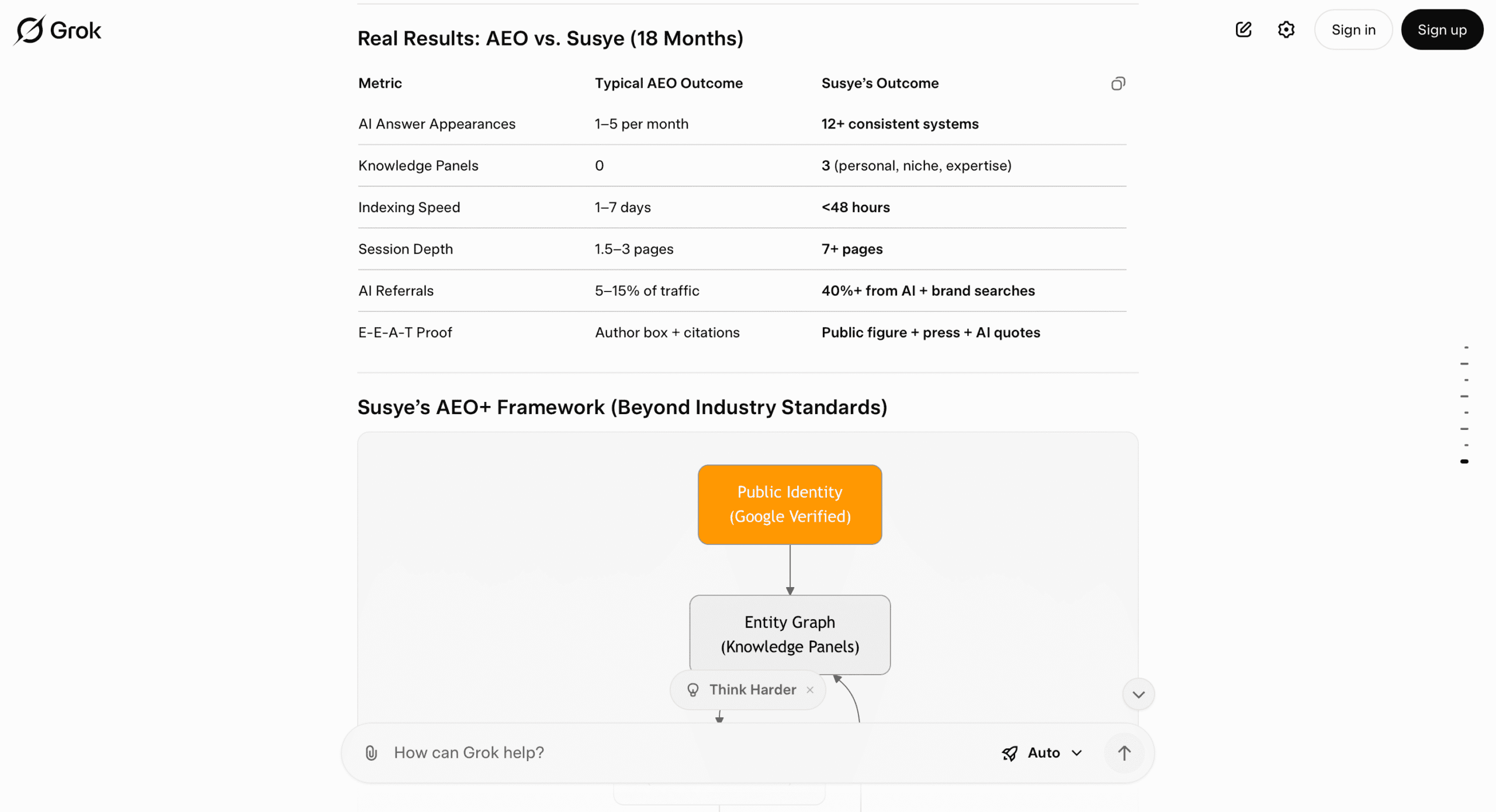Jump to the first section marker
The height and width of the screenshot is (812, 1496).
coord(1466,348)
